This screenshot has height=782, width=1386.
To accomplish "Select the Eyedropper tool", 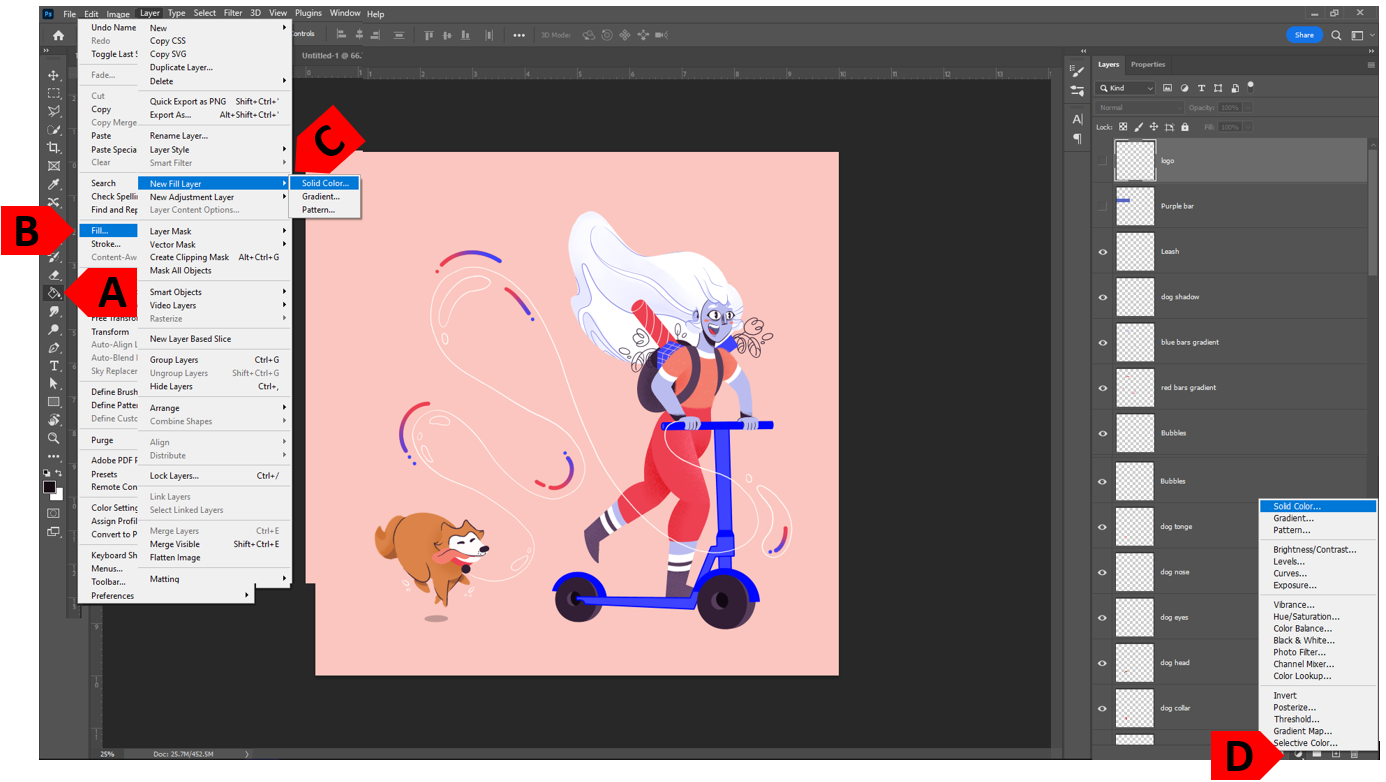I will (54, 184).
